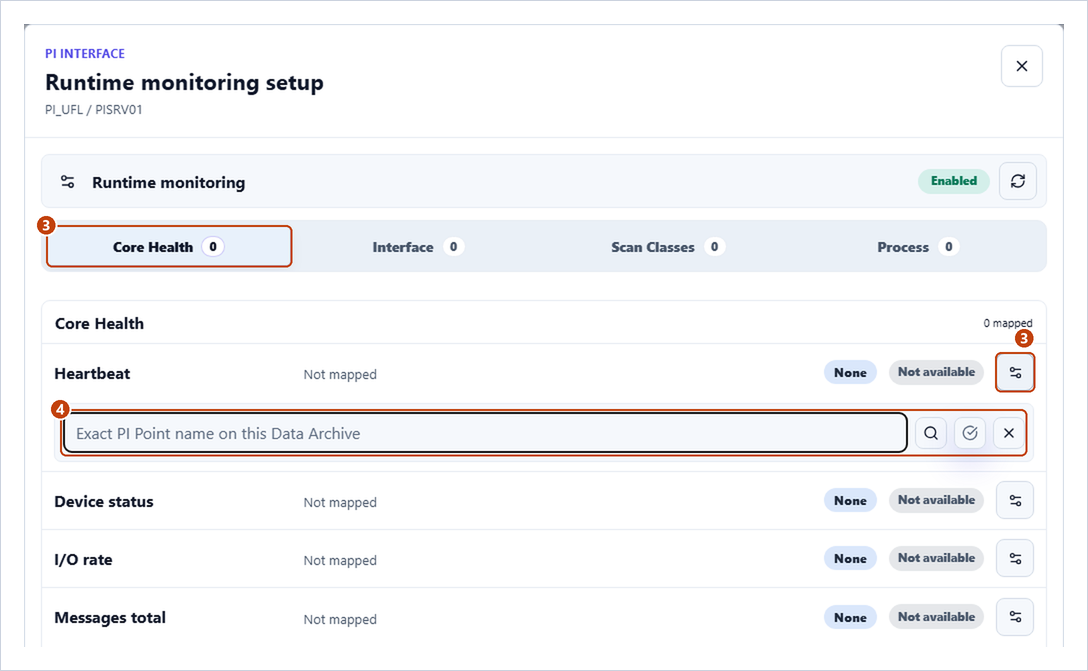The height and width of the screenshot is (671, 1088).
Task: Refresh runtime monitoring status
Action: coord(1017,181)
